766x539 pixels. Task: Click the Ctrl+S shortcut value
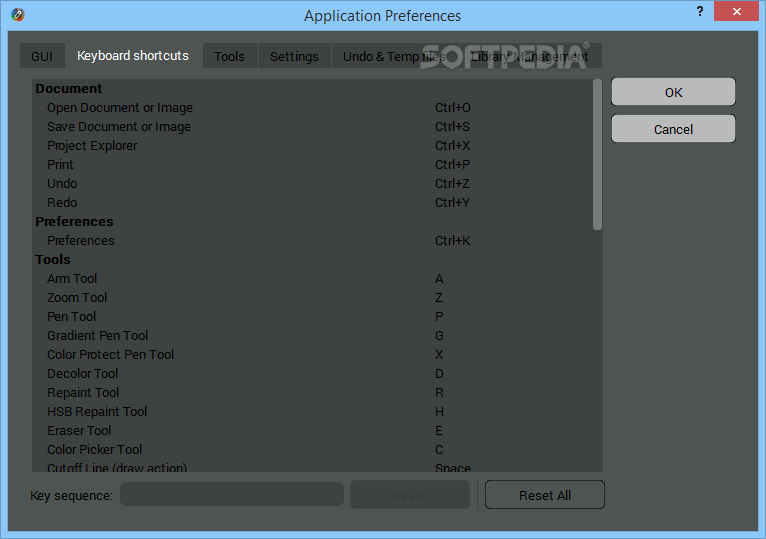[452, 127]
